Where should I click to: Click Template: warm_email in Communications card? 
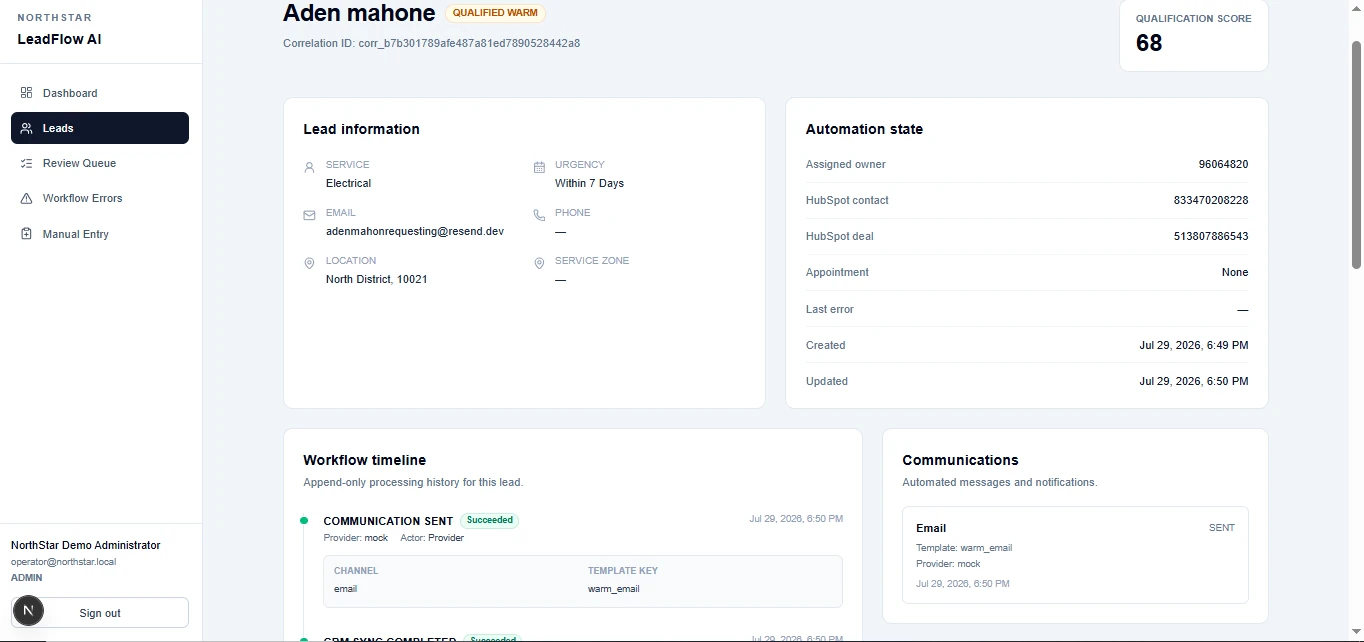(964, 548)
